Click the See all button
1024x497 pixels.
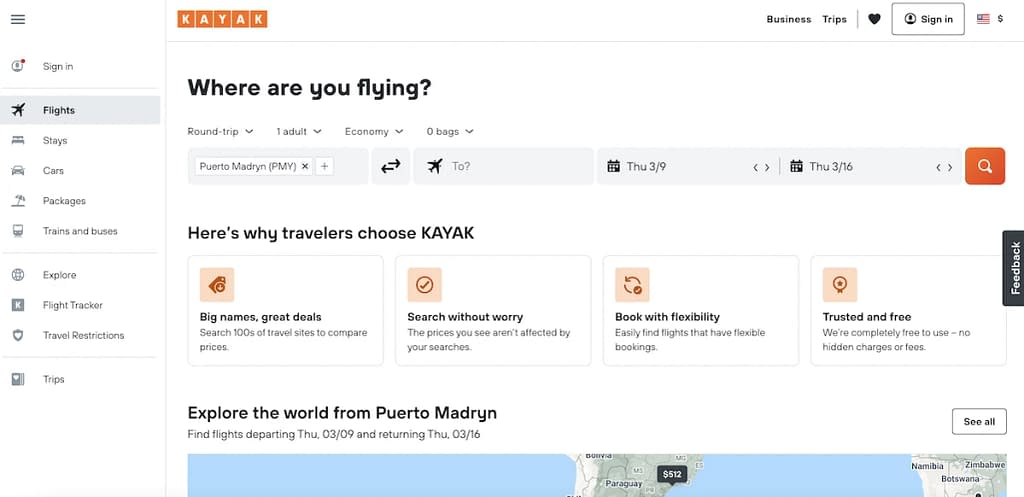pyautogui.click(x=980, y=421)
